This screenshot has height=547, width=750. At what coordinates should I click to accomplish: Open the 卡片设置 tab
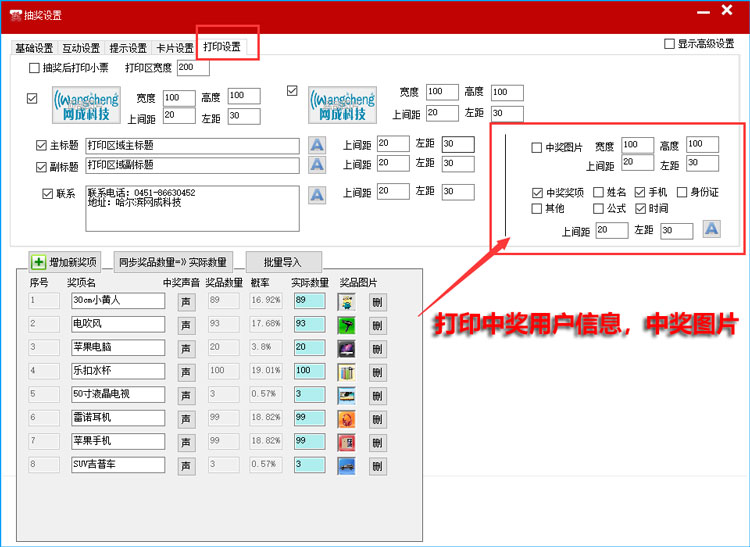coord(174,48)
